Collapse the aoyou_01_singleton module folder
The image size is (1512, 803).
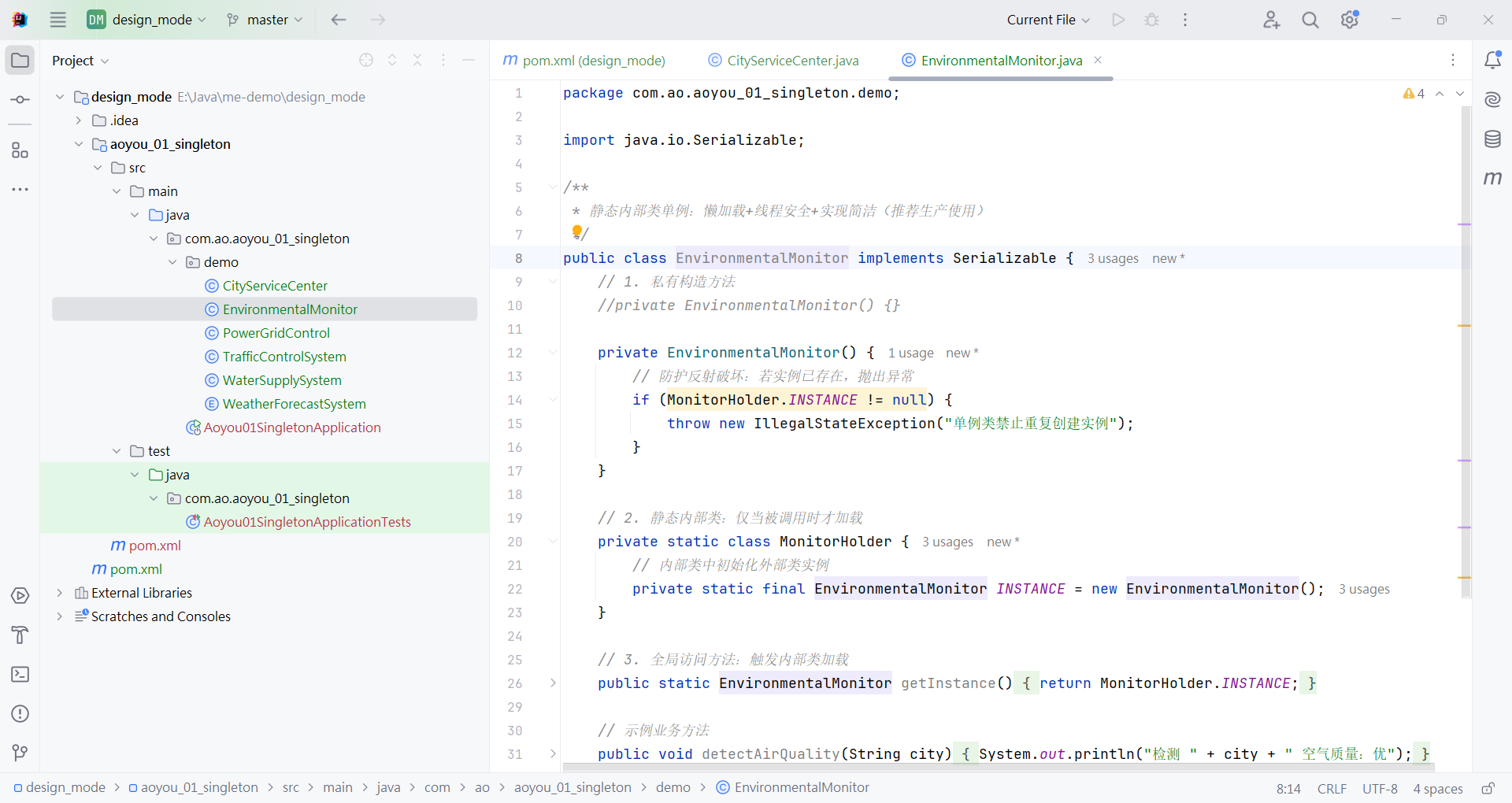(x=79, y=144)
